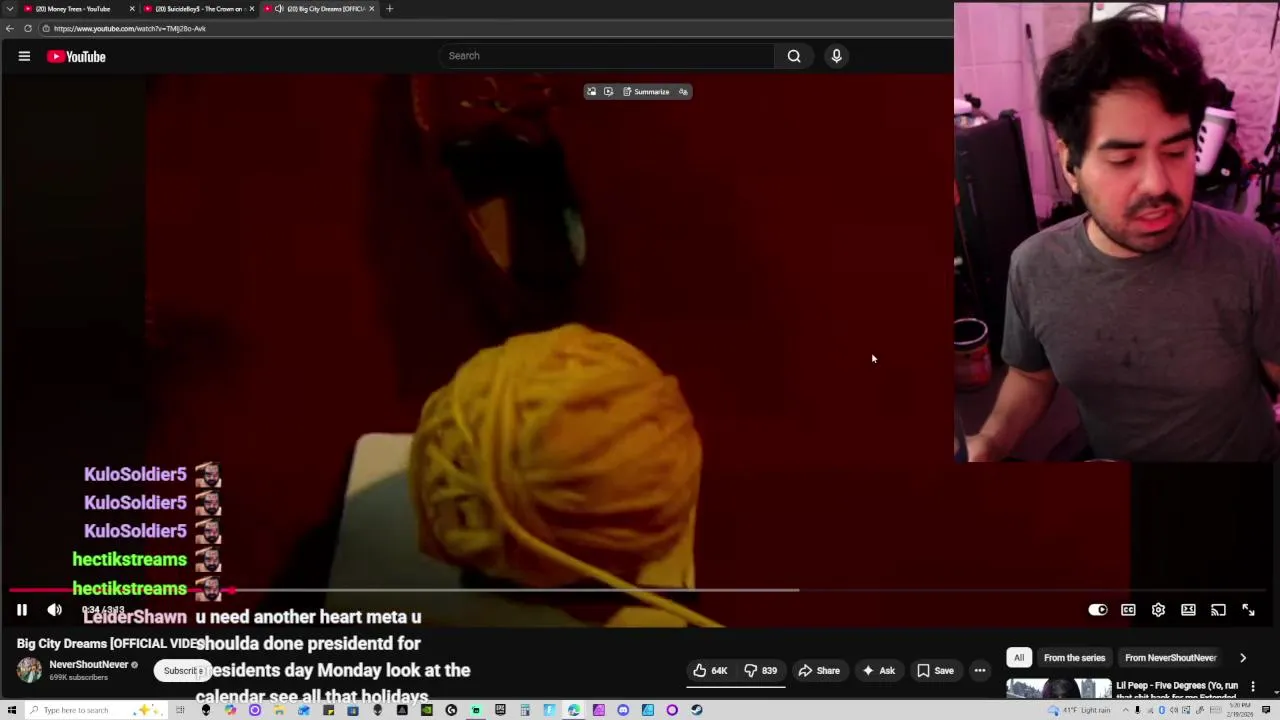This screenshot has width=1280, height=720.
Task: Cast video with Play on TV icon
Action: point(1218,610)
